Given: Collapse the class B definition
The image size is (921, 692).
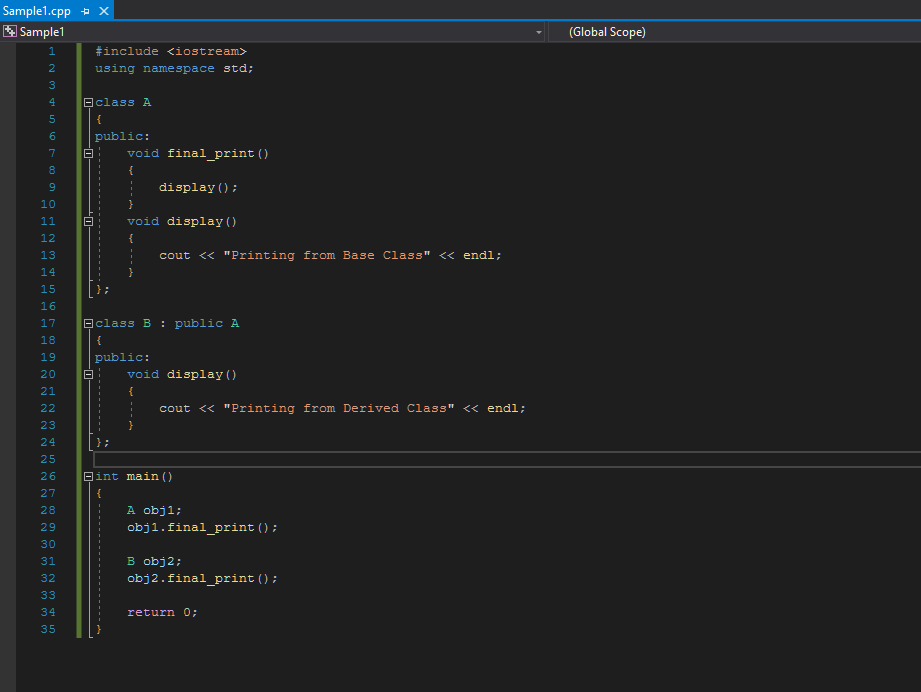Looking at the screenshot, I should tap(88, 324).
